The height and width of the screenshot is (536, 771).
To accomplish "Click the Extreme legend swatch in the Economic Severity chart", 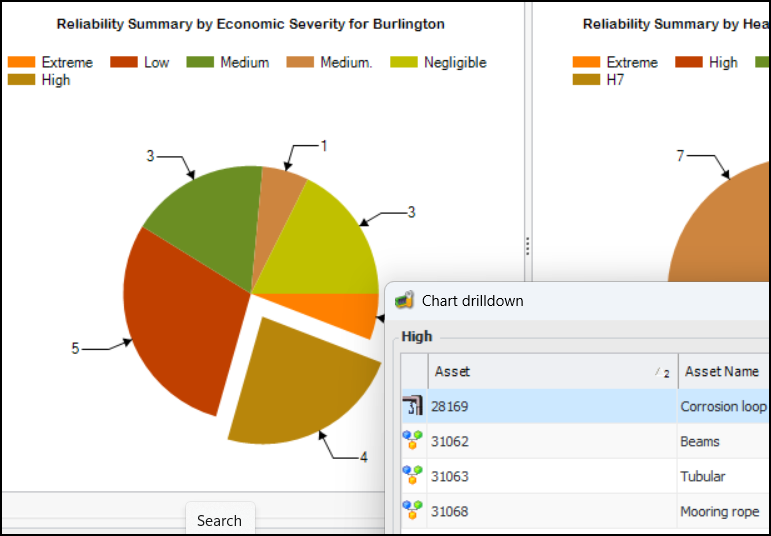I will tap(22, 62).
